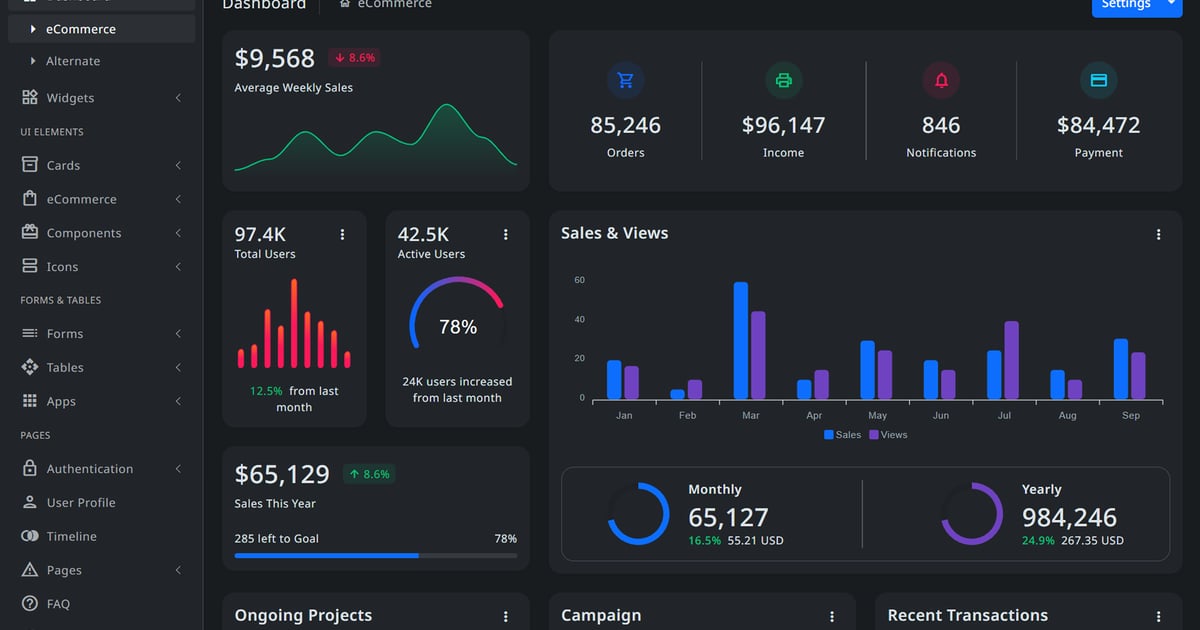Click the $96,147 Income value
The height and width of the screenshot is (630, 1200).
coord(784,125)
